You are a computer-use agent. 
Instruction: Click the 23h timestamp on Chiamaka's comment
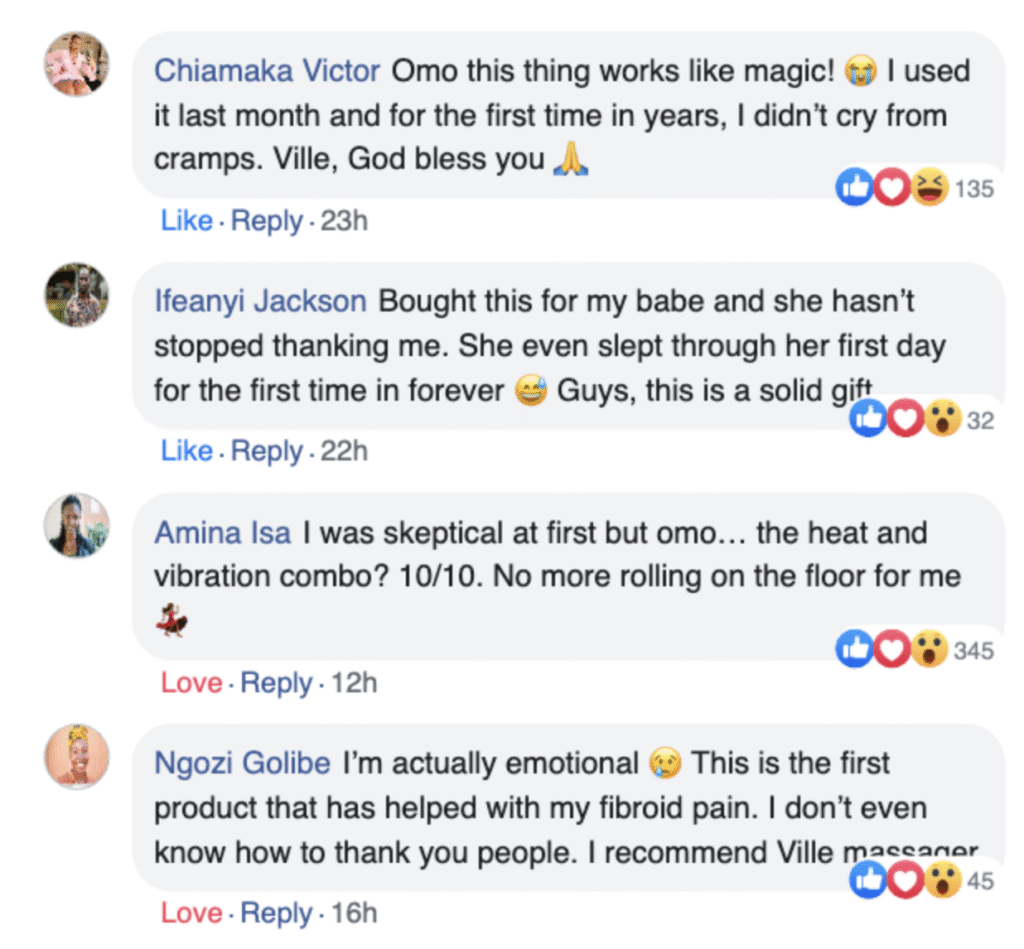pyautogui.click(x=344, y=221)
